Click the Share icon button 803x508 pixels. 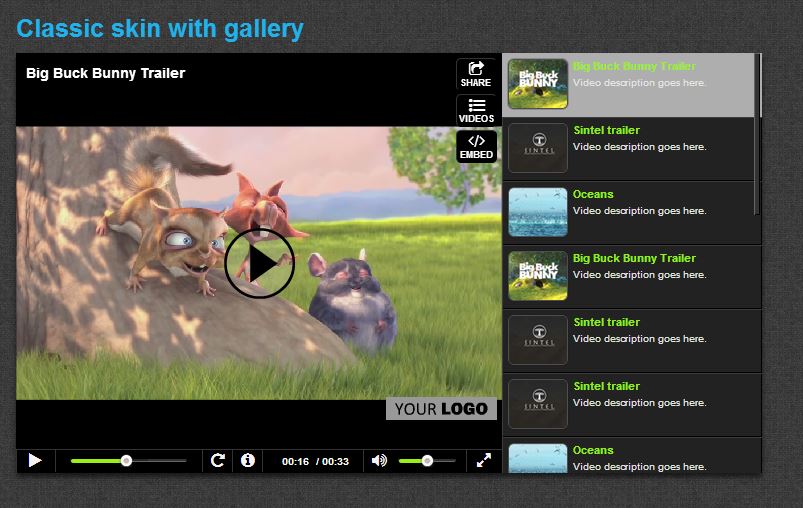(x=476, y=74)
